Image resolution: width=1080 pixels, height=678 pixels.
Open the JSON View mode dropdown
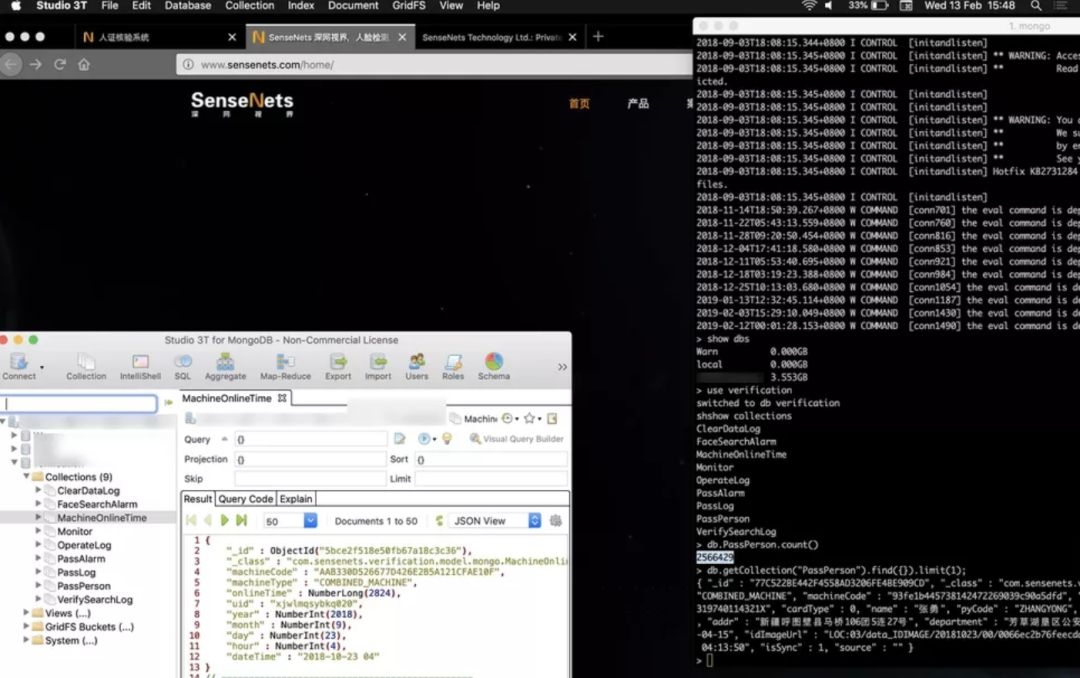(x=534, y=521)
